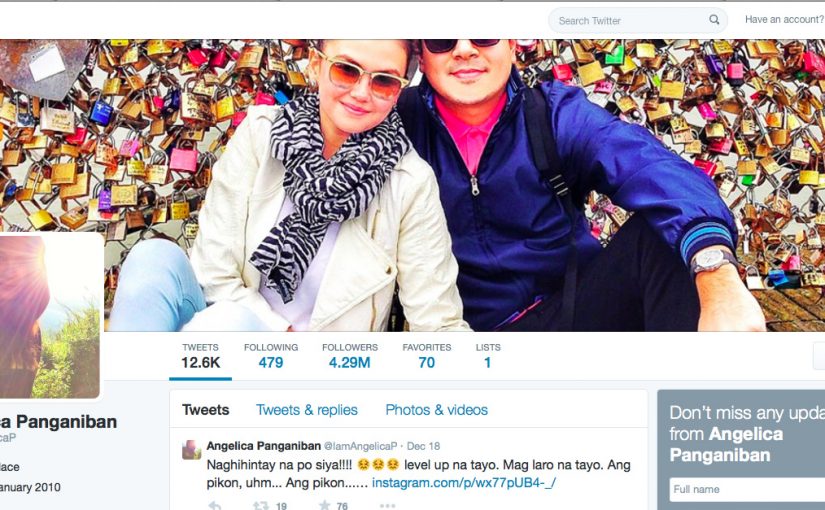Open the more options ellipsis on tweet
Image resolution: width=825 pixels, height=510 pixels.
387,506
